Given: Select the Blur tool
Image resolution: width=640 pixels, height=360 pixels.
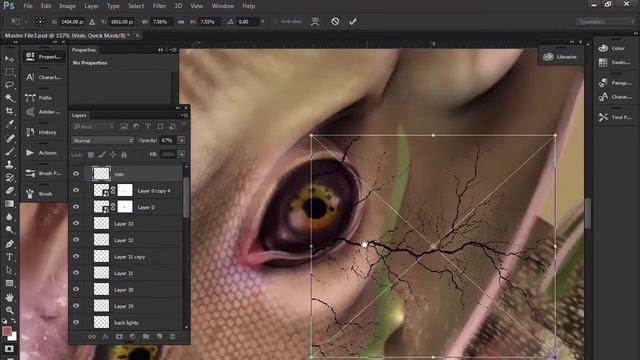Looking at the screenshot, I should [x=9, y=217].
